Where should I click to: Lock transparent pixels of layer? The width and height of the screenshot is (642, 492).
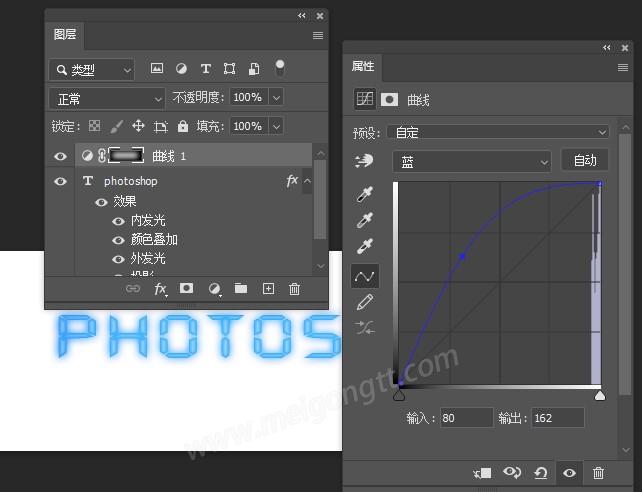(94, 126)
